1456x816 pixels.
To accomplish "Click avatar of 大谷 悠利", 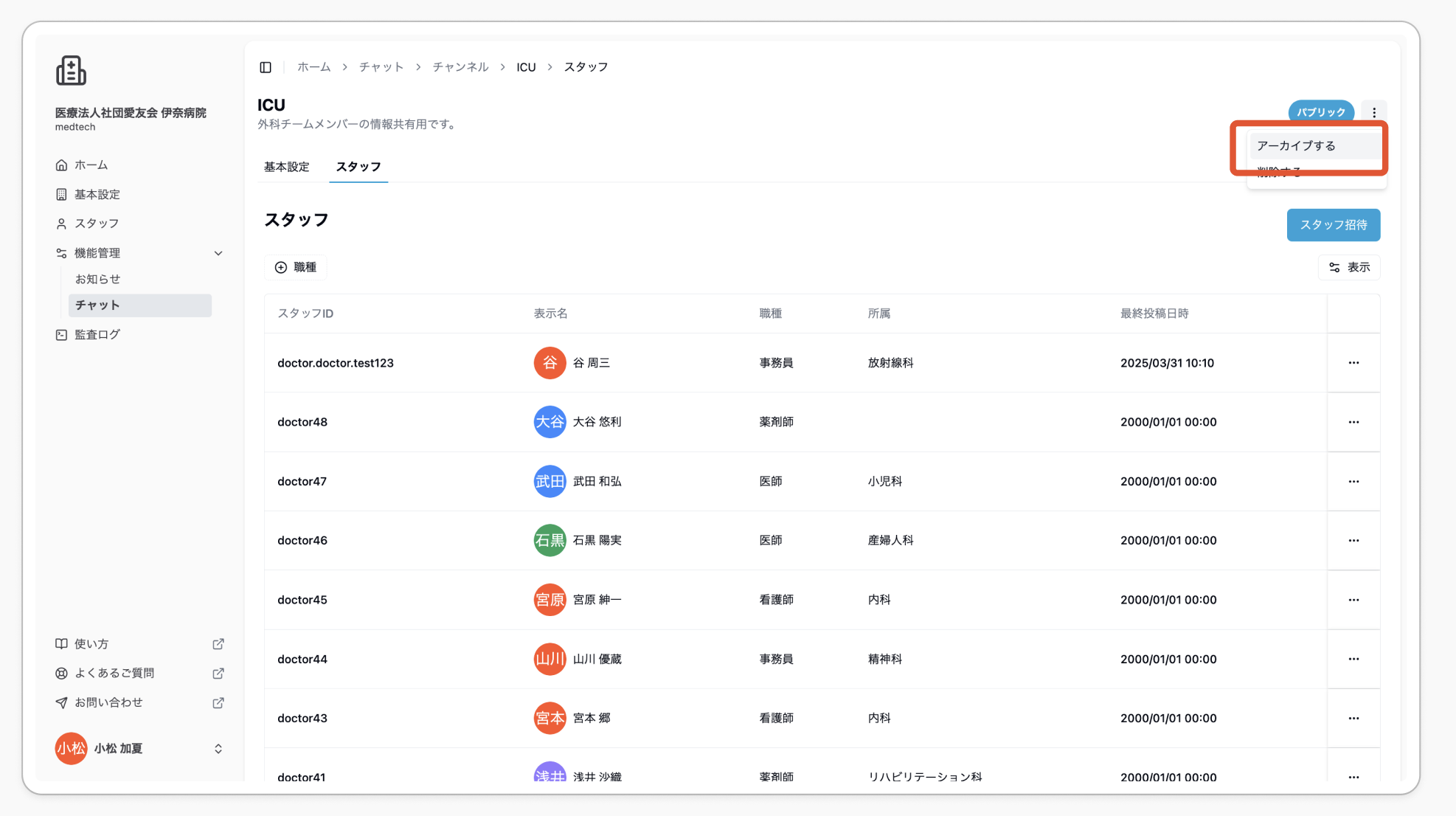I will click(x=550, y=422).
